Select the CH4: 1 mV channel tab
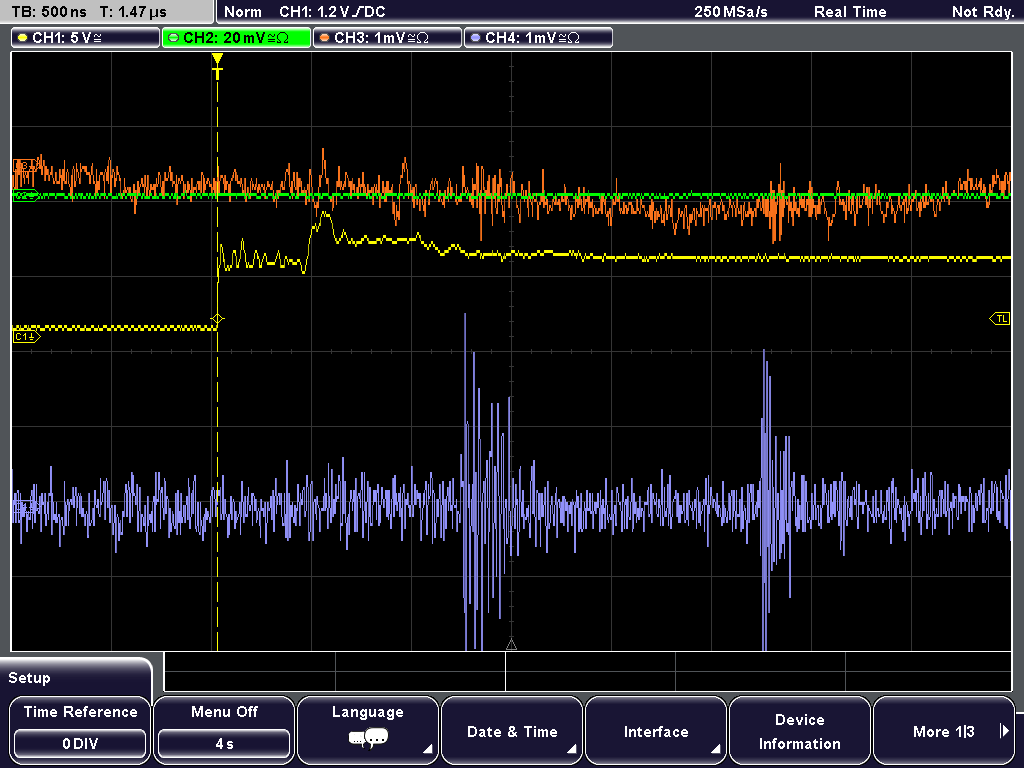 tap(538, 38)
